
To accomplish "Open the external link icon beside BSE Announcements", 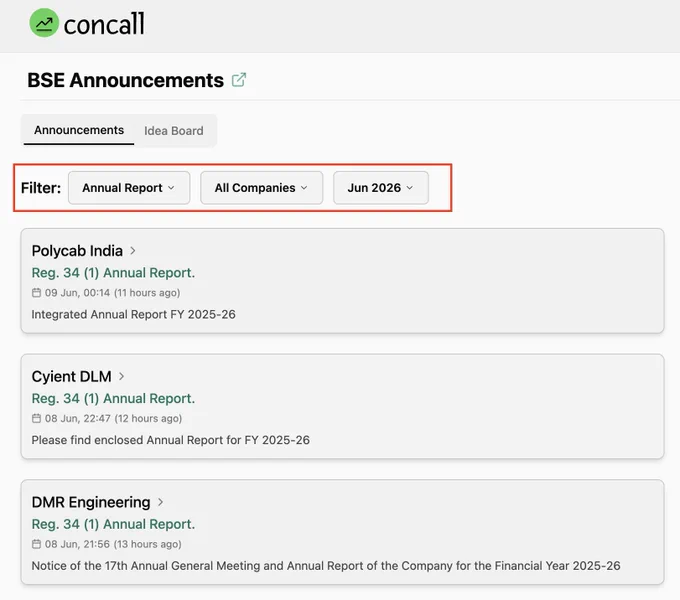I will 239,80.
